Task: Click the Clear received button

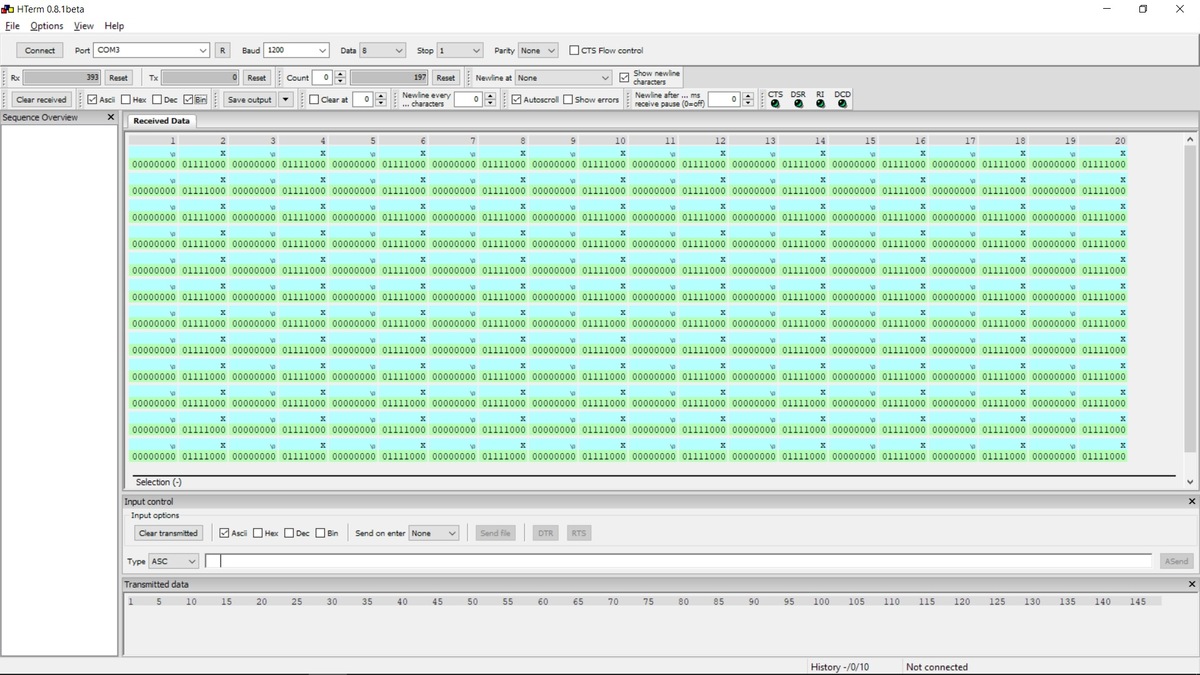Action: pos(41,99)
